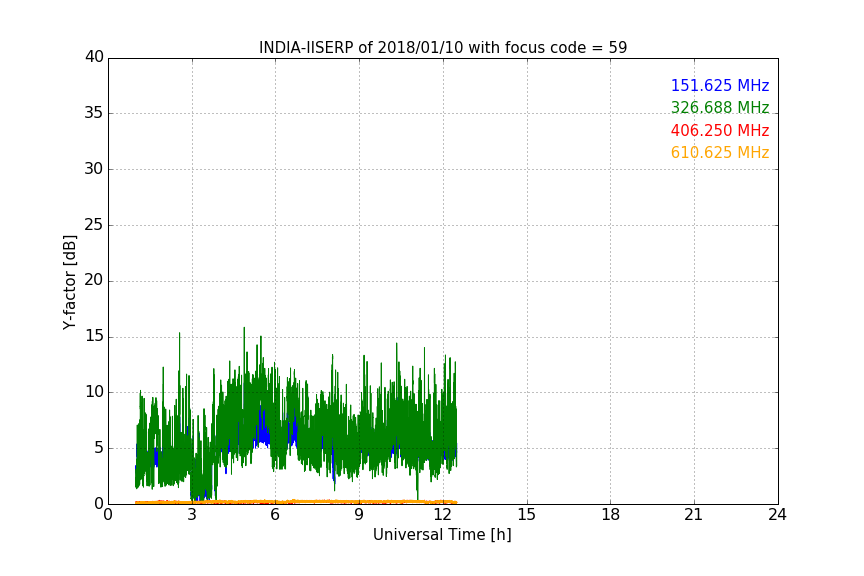The image size is (864, 576).
Task: Click the y-axis tick value 35
Action: click(94, 113)
